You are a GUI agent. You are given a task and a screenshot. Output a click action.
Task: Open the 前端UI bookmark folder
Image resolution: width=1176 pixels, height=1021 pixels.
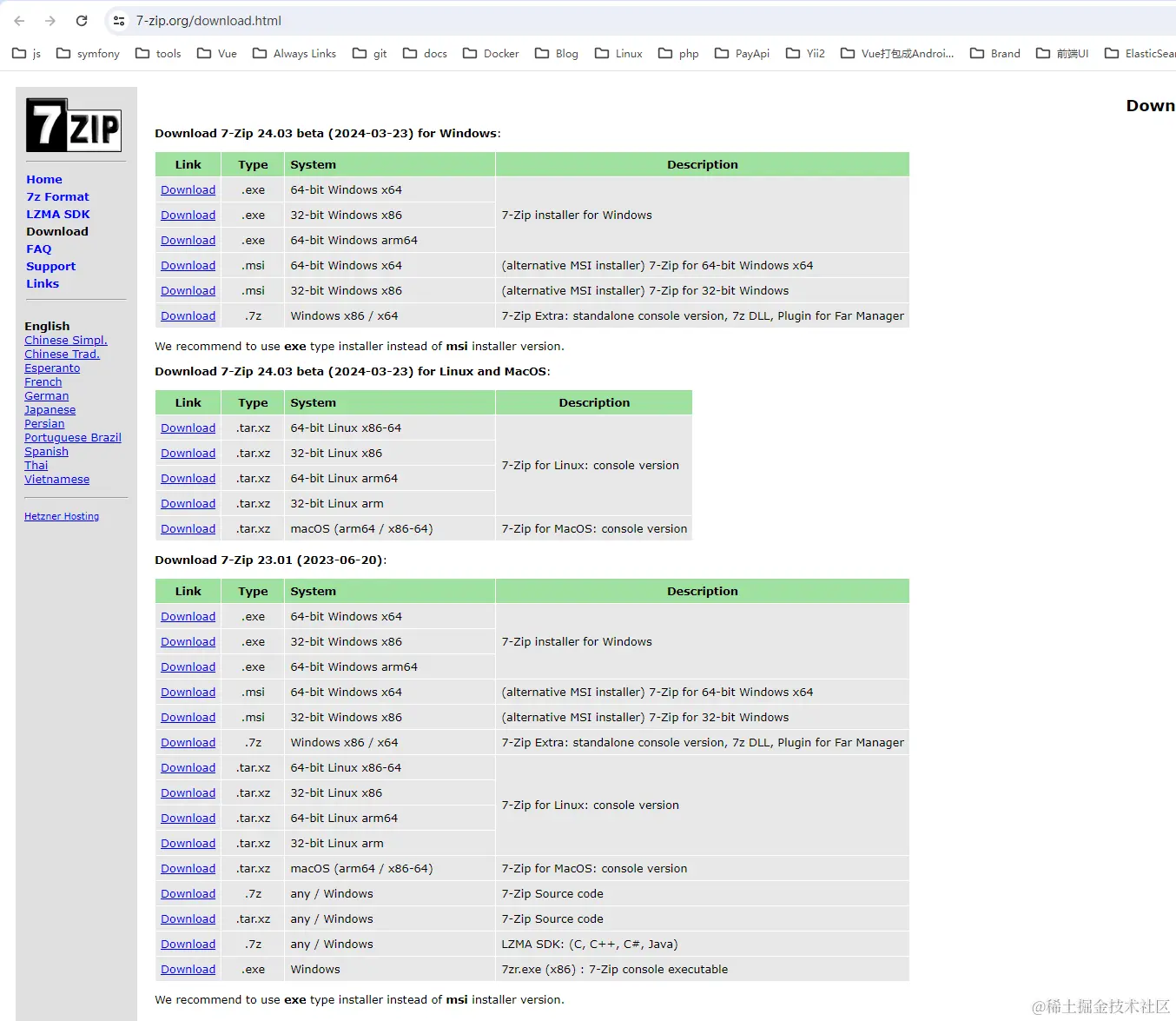pyautogui.click(x=1062, y=54)
